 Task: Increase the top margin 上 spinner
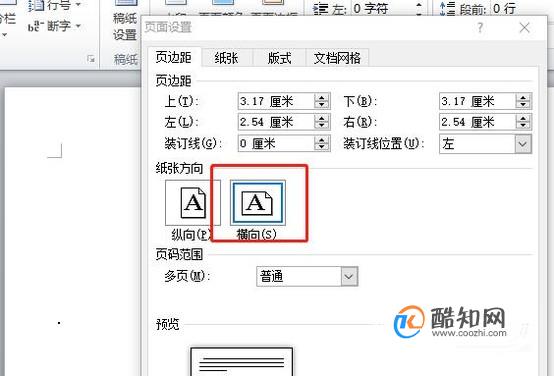pos(322,98)
